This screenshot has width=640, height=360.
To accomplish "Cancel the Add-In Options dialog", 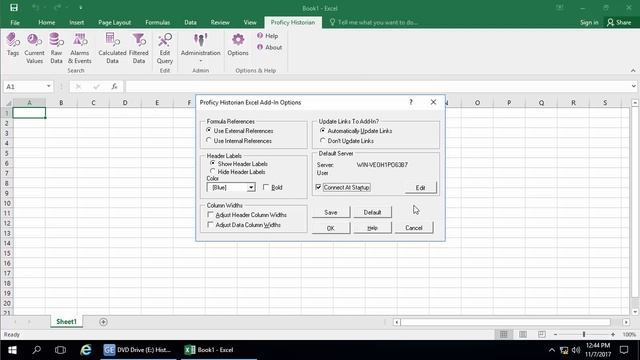I will pos(414,228).
